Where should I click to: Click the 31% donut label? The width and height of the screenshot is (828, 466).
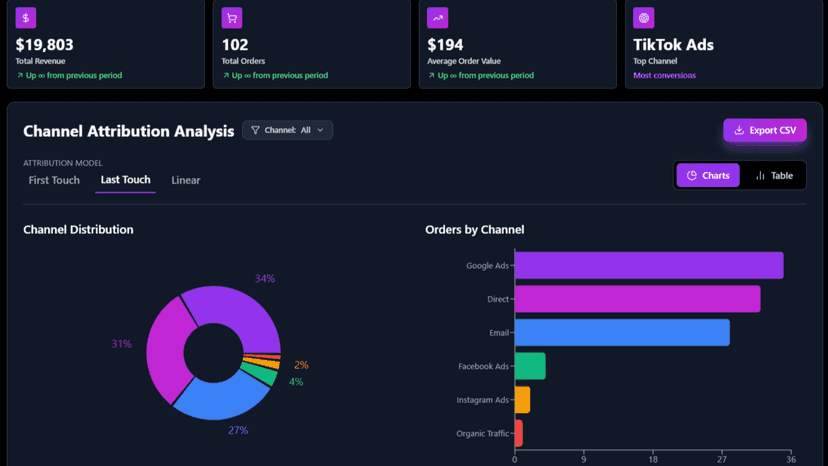tap(121, 344)
